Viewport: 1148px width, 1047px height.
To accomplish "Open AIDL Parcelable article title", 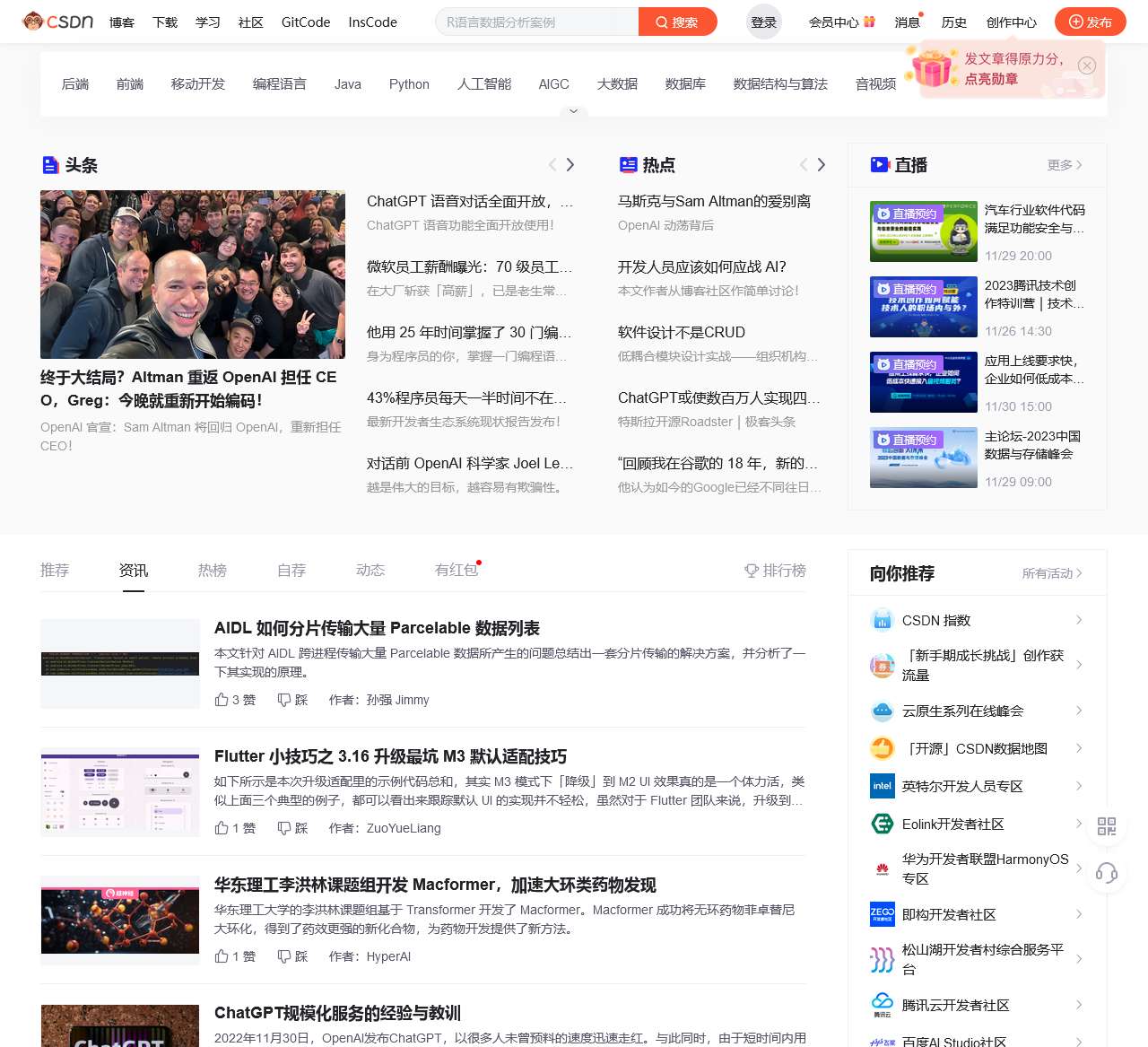I will pos(377,628).
